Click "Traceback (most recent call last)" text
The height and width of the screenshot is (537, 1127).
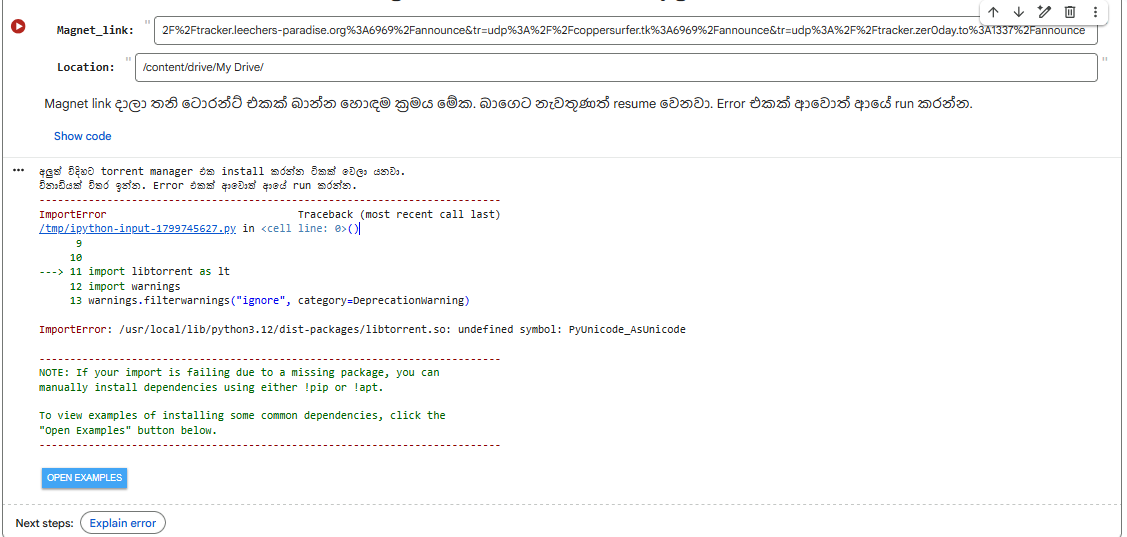click(399, 214)
